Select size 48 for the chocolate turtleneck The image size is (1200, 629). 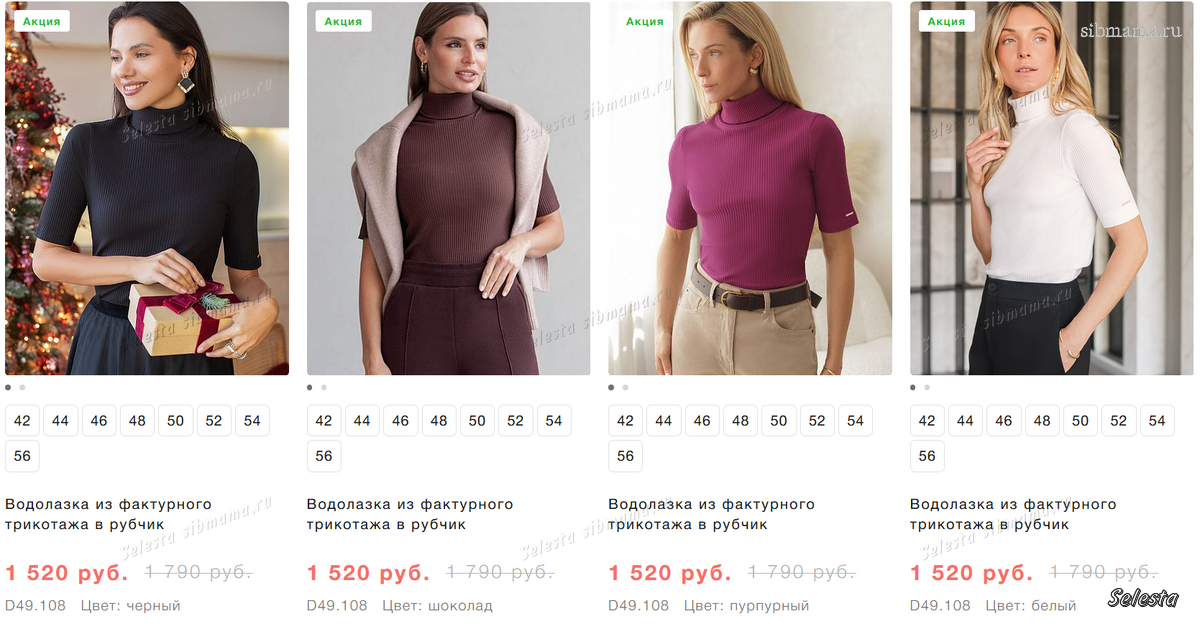point(439,421)
